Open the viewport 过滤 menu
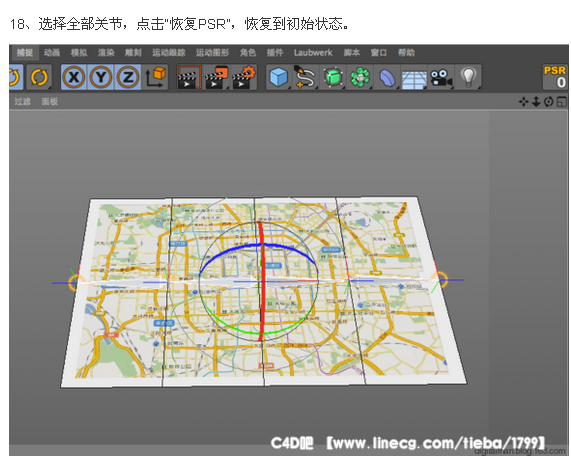The width and height of the screenshot is (571, 460). 22,102
